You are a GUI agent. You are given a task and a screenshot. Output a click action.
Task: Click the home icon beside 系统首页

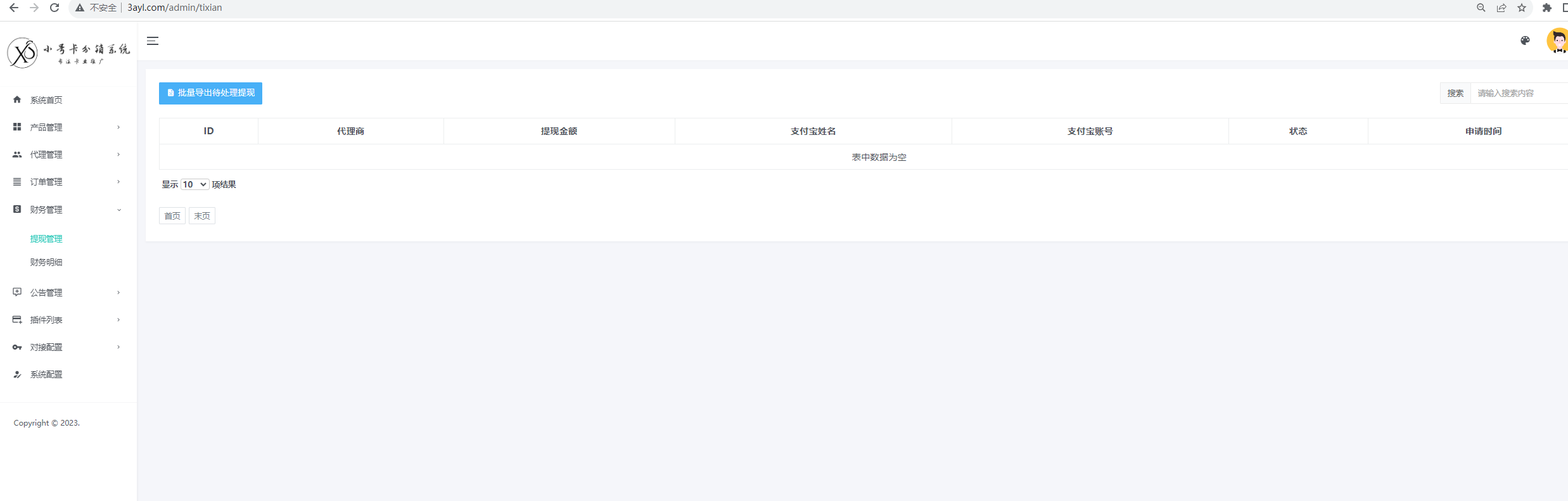(17, 99)
